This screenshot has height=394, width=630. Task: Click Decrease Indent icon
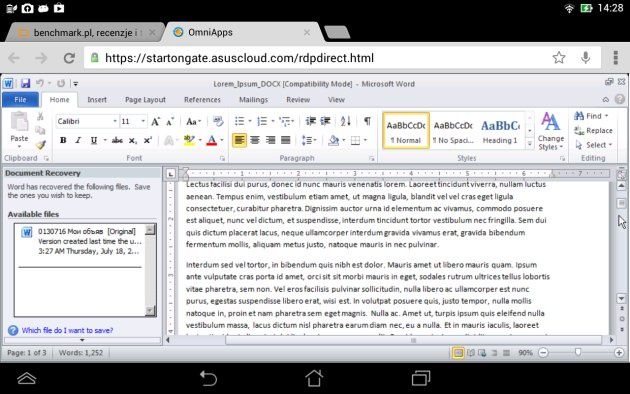pyautogui.click(x=311, y=121)
